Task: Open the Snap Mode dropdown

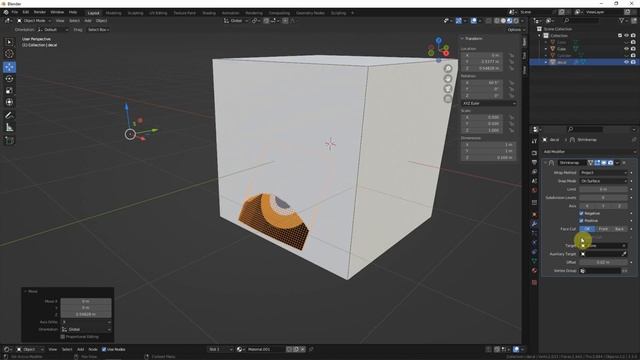Action: tap(603, 181)
